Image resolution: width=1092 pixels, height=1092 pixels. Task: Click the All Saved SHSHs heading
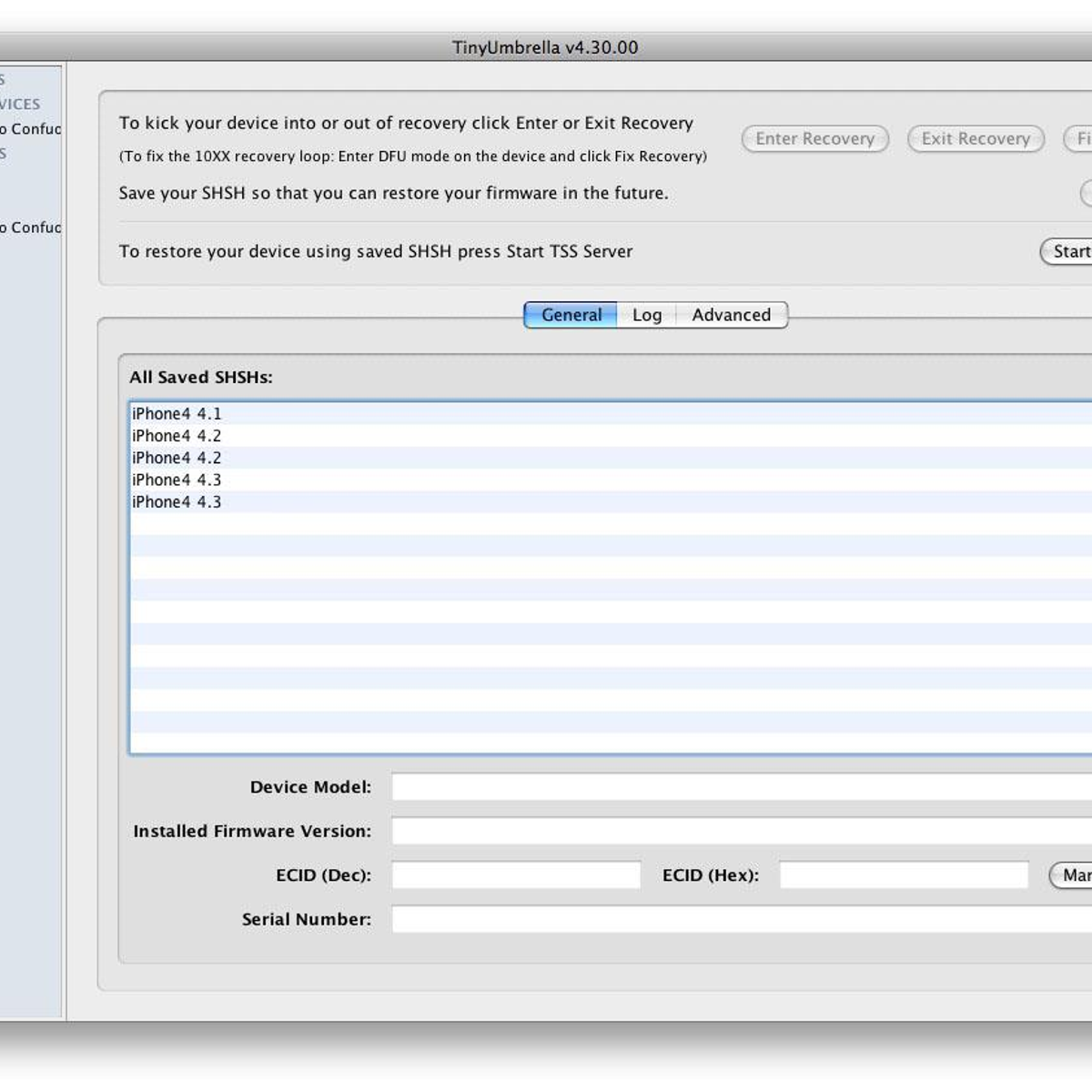click(201, 377)
